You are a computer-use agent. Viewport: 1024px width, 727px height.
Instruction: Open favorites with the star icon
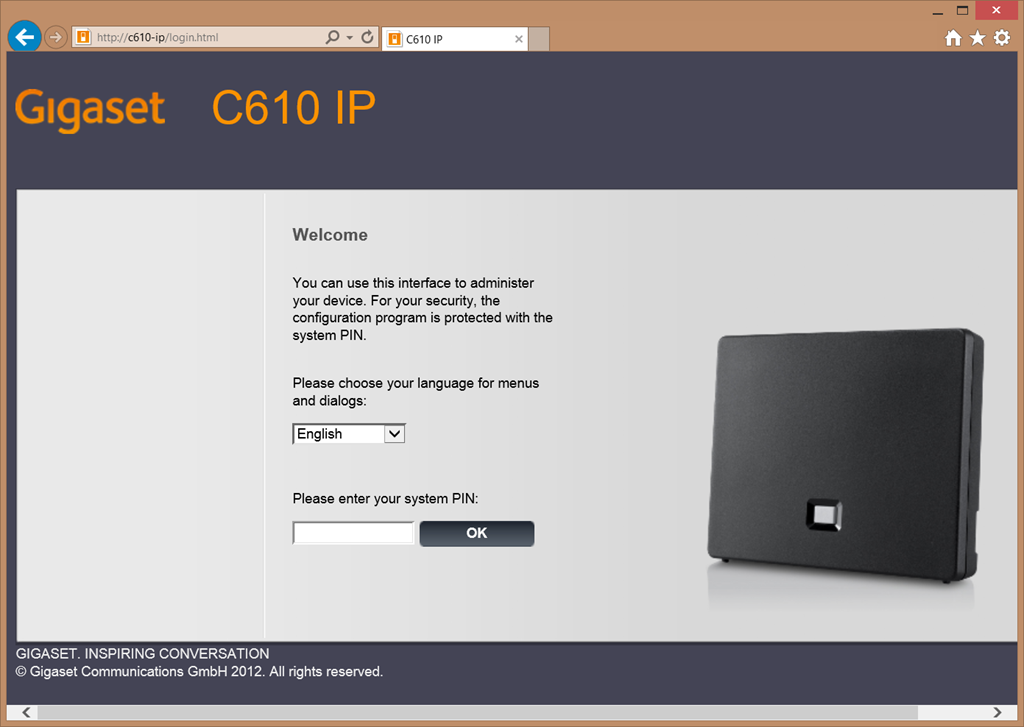(977, 38)
